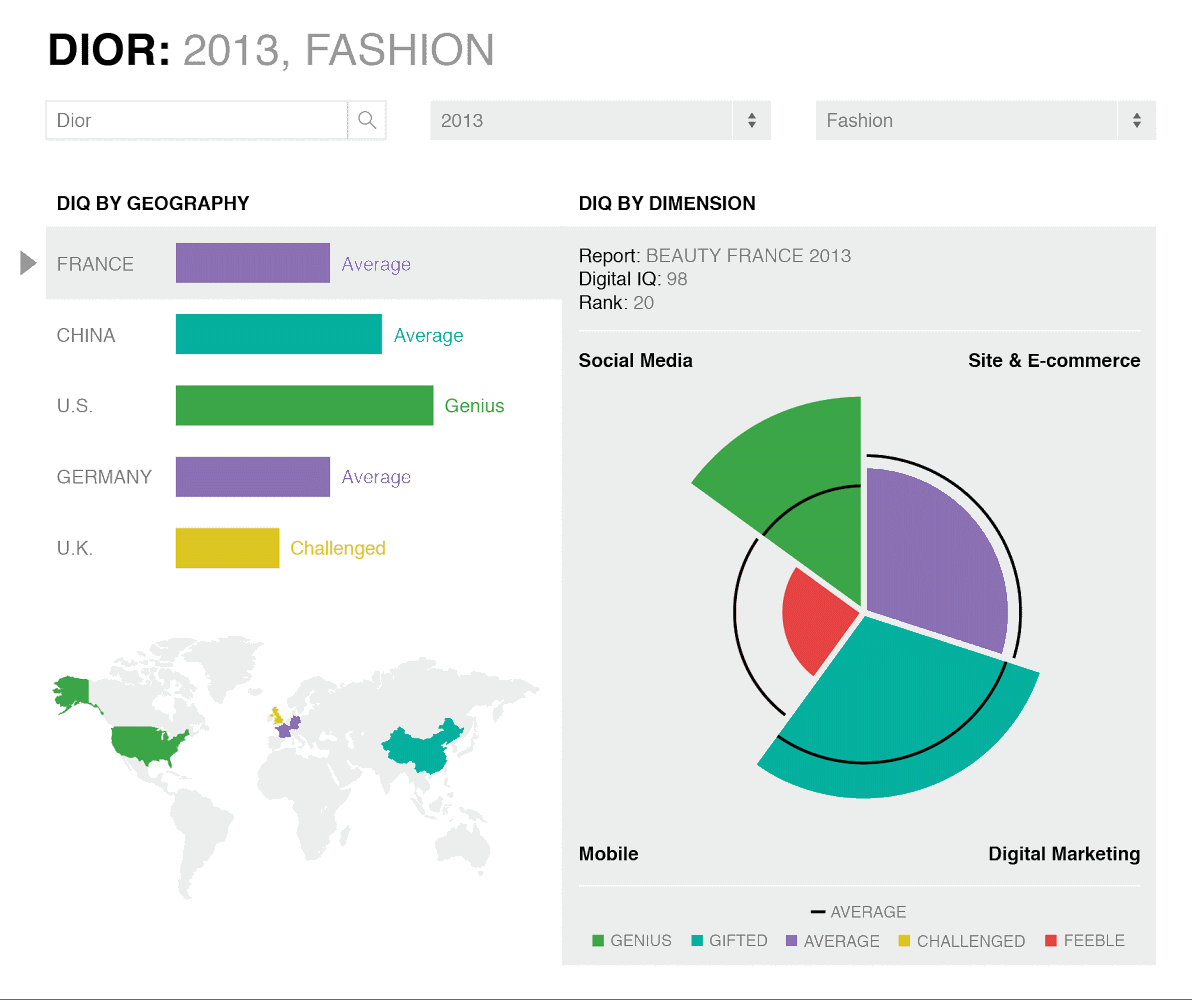This screenshot has width=1192, height=1000.
Task: Select the Genius green legend swatch
Action: [597, 940]
